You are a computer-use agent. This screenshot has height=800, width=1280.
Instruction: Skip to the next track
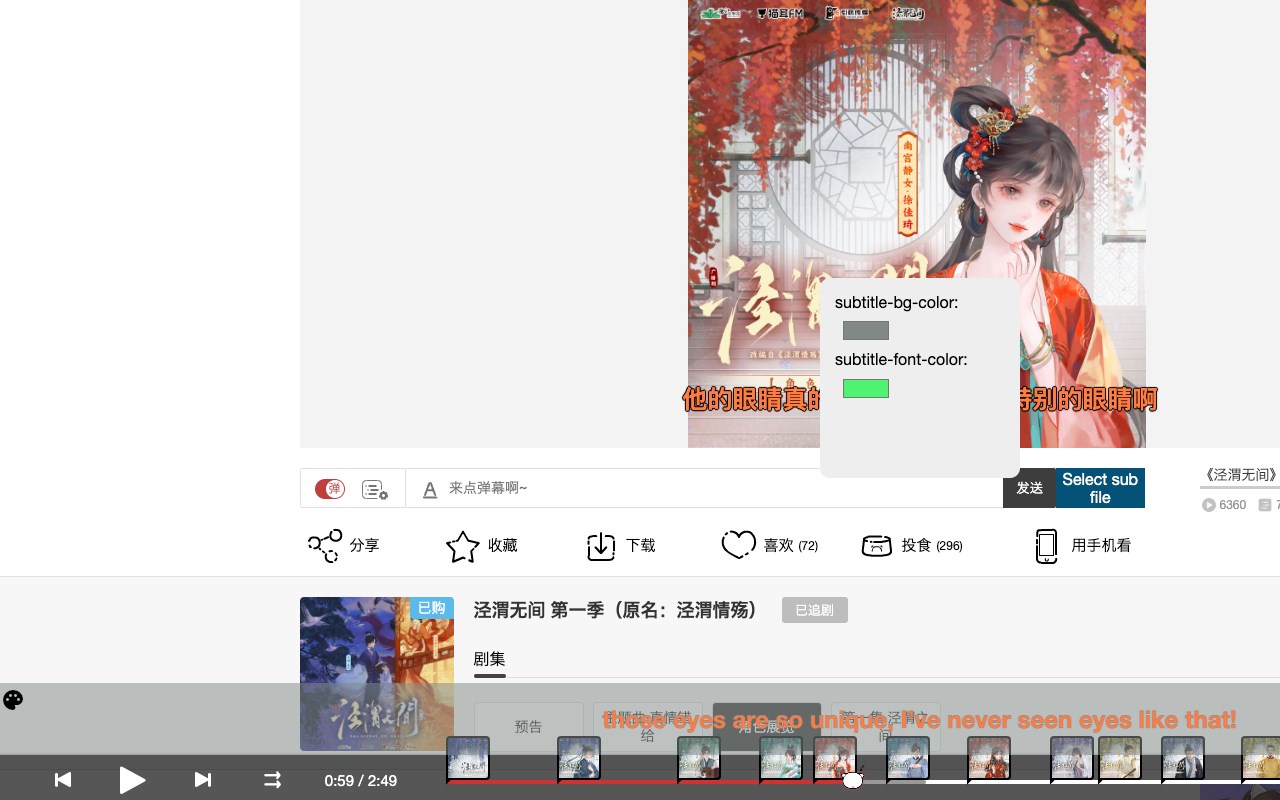coord(202,779)
